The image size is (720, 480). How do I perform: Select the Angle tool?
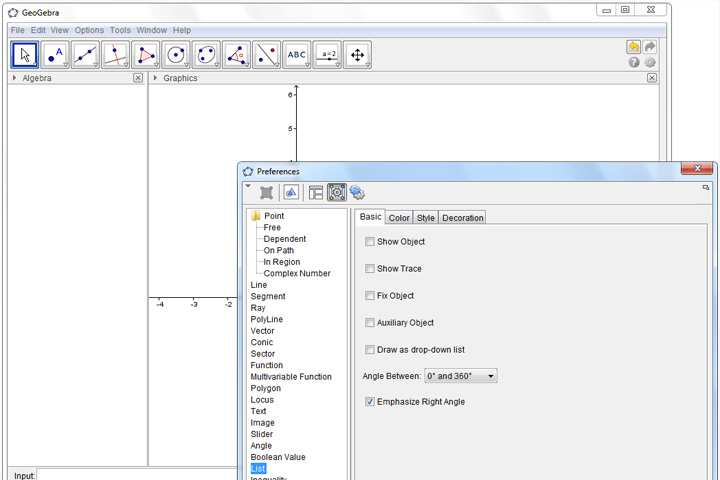click(x=236, y=55)
